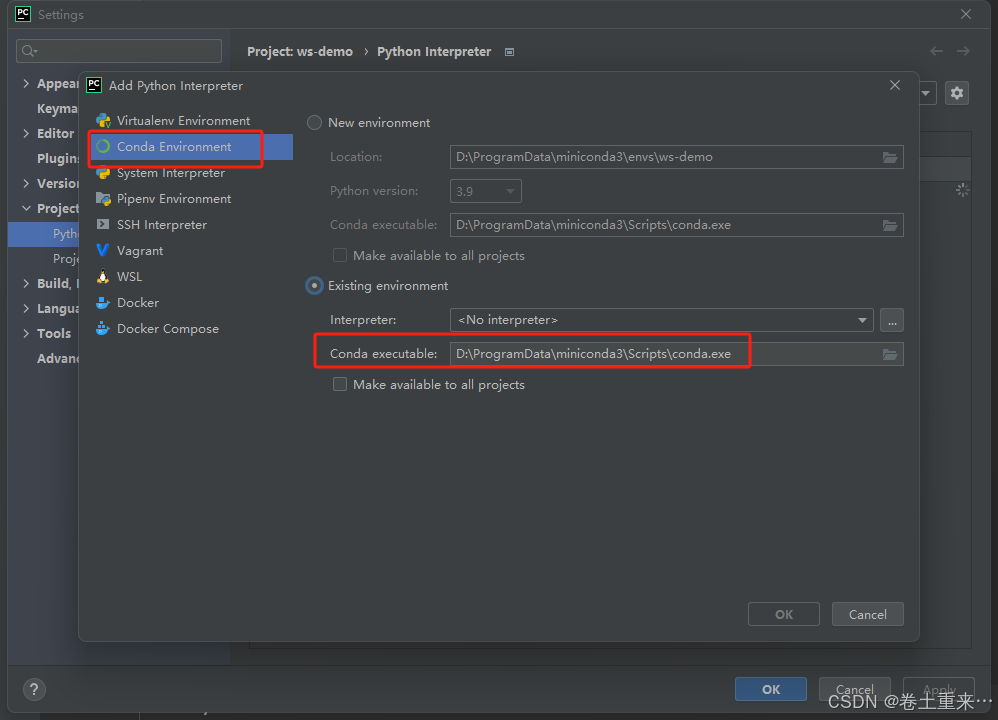This screenshot has height=720, width=998.
Task: Click the interpreter gear settings icon
Action: coord(957,93)
